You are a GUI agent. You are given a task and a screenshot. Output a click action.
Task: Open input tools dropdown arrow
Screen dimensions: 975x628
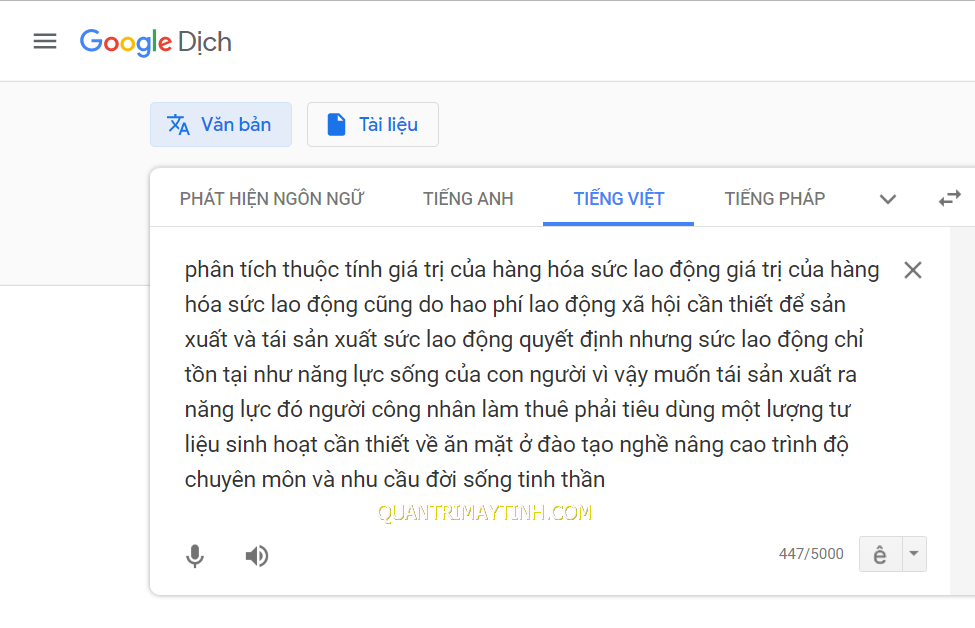click(x=913, y=554)
